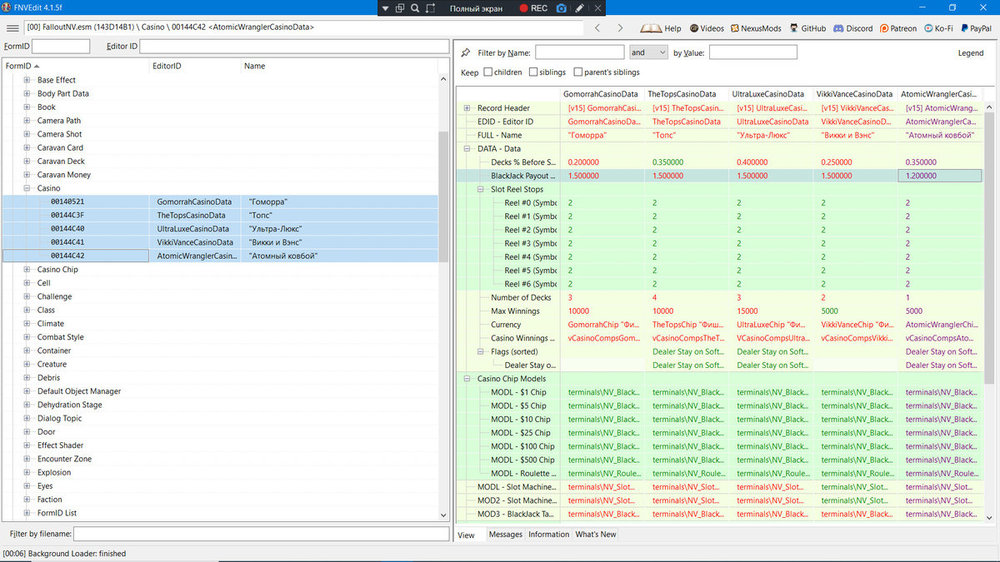The height and width of the screenshot is (562, 1000).
Task: Open the Ko-Fi link
Action: pyautogui.click(x=939, y=28)
